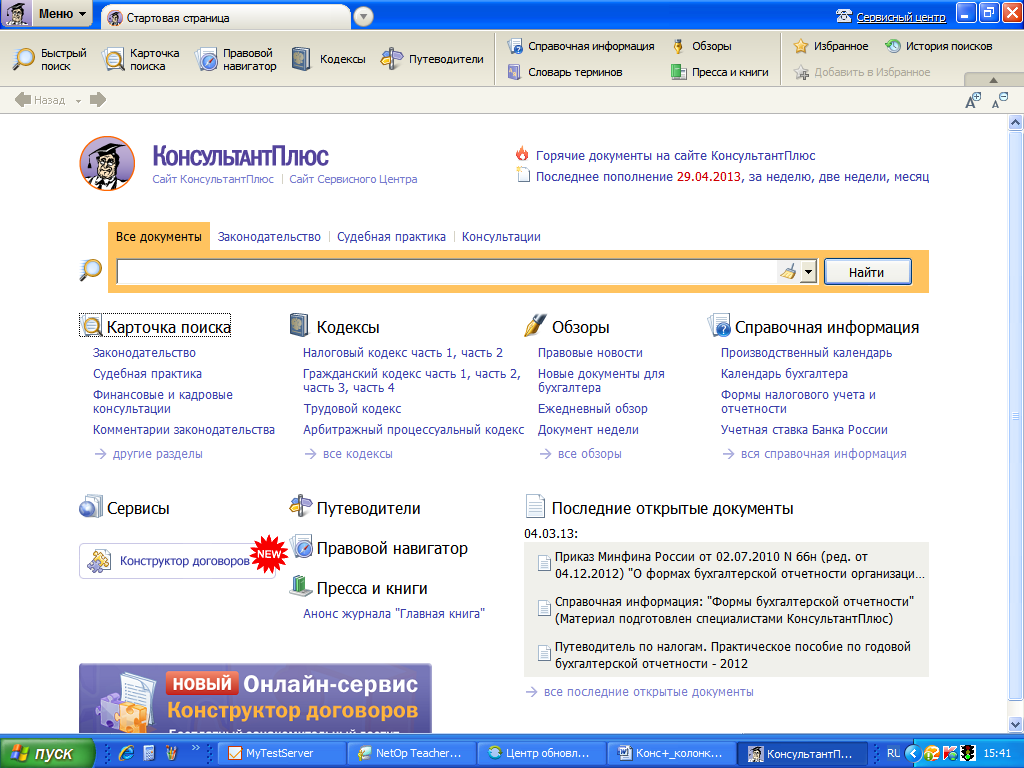
Task: Switch to the Консультации tab
Action: pyautogui.click(x=501, y=236)
